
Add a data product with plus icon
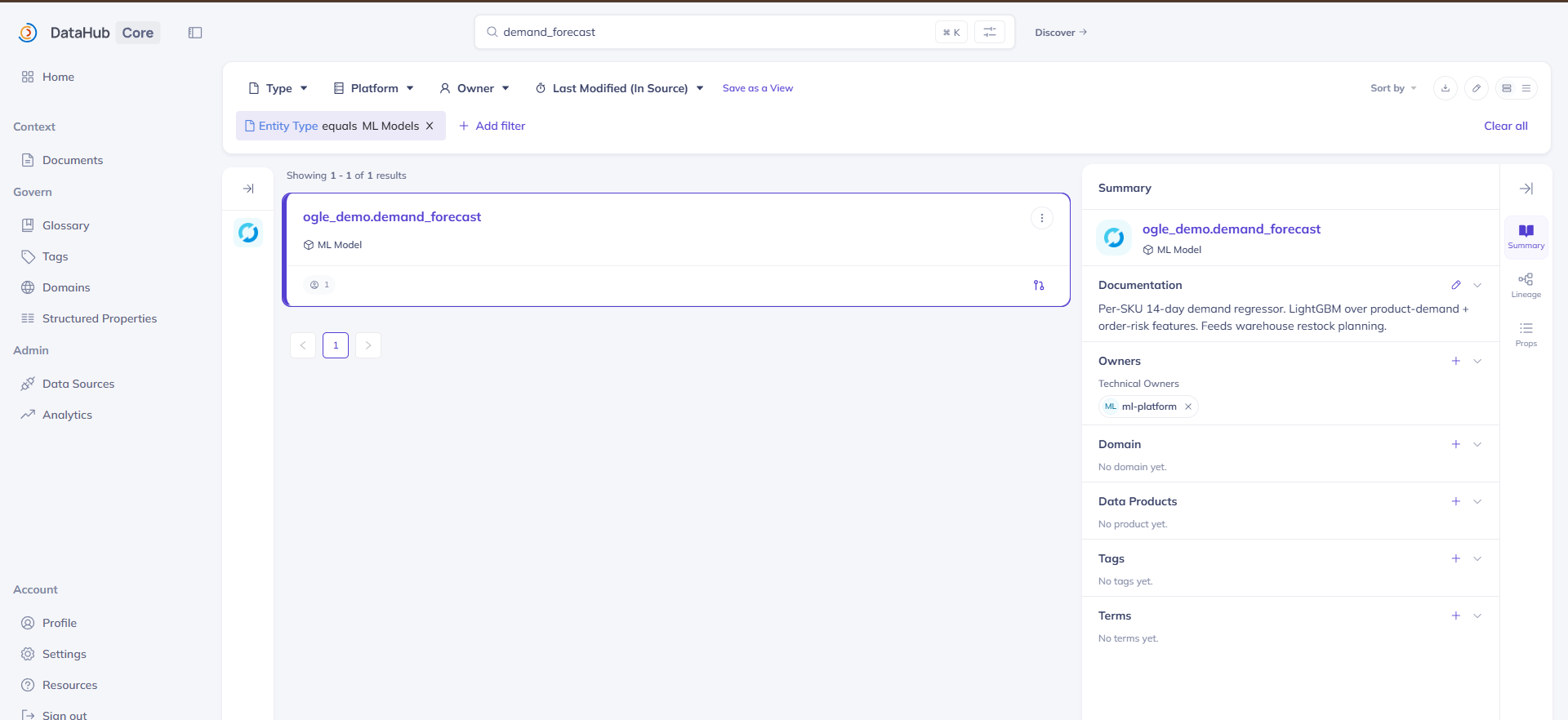click(x=1456, y=501)
